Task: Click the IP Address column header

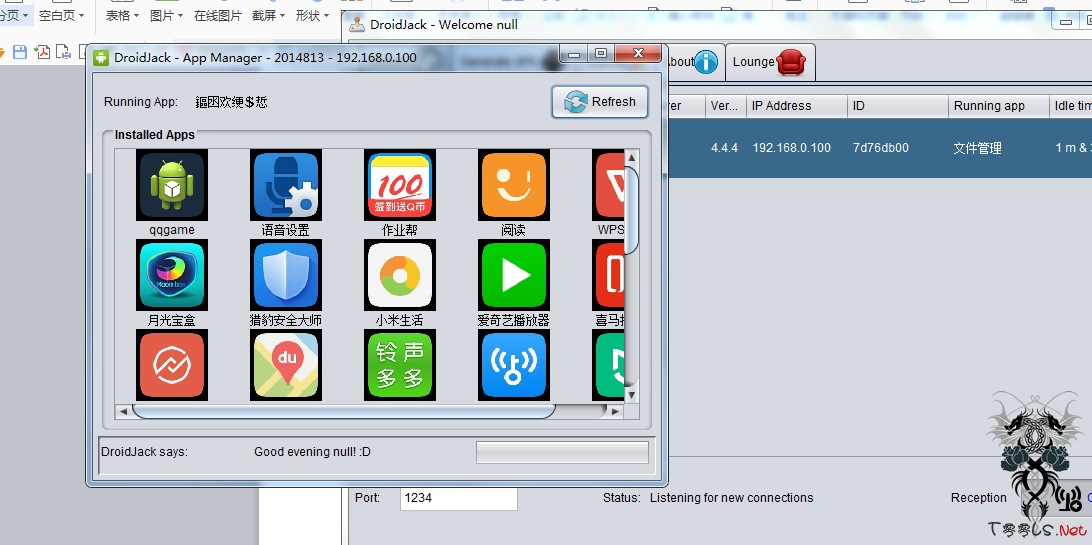Action: [797, 106]
